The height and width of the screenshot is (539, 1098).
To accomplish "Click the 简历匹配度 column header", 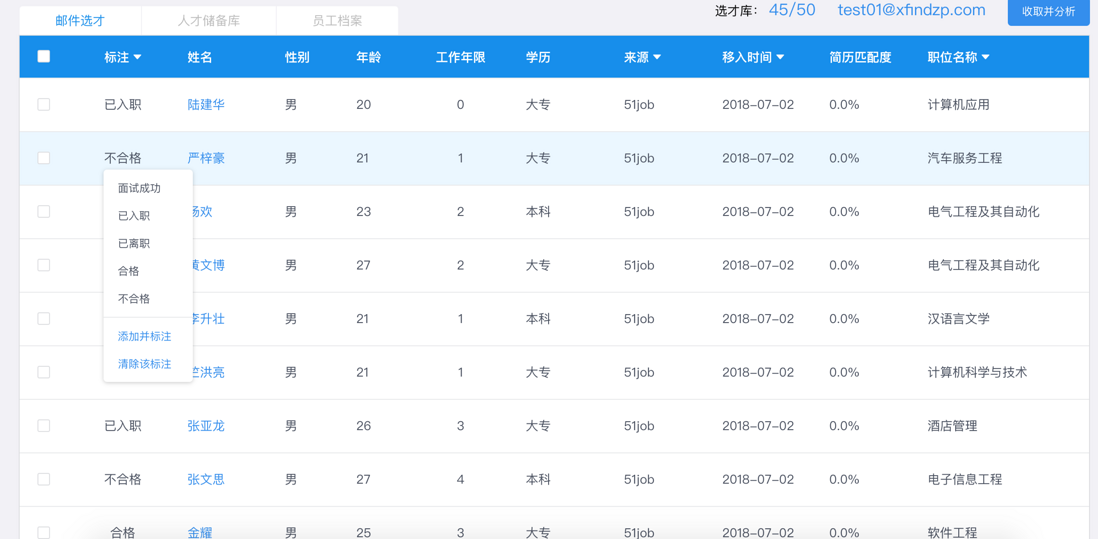I will tap(860, 57).
